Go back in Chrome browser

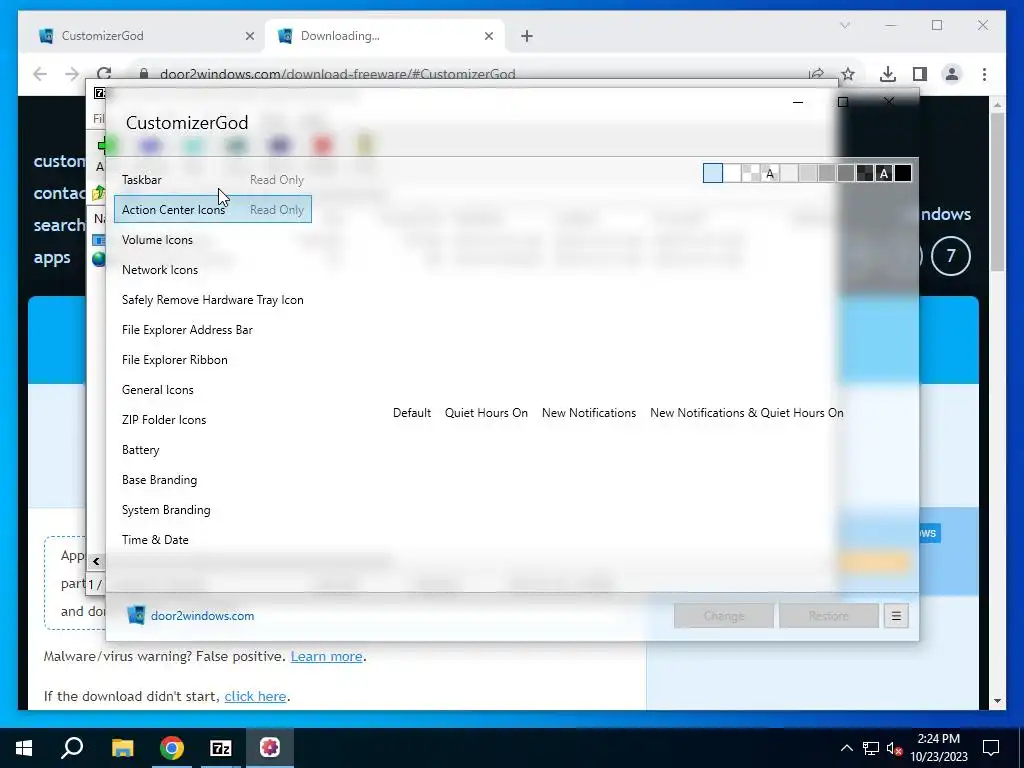pos(40,74)
